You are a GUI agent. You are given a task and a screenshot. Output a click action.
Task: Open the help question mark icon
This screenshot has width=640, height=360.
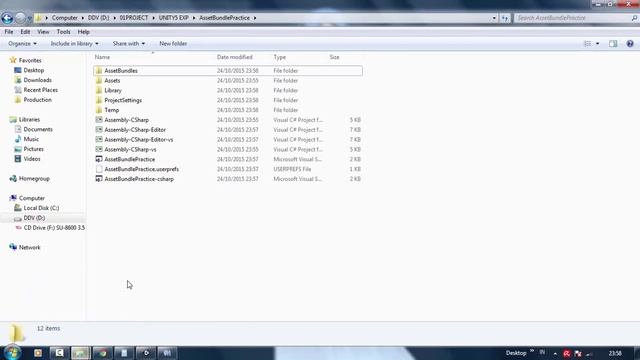click(x=630, y=44)
